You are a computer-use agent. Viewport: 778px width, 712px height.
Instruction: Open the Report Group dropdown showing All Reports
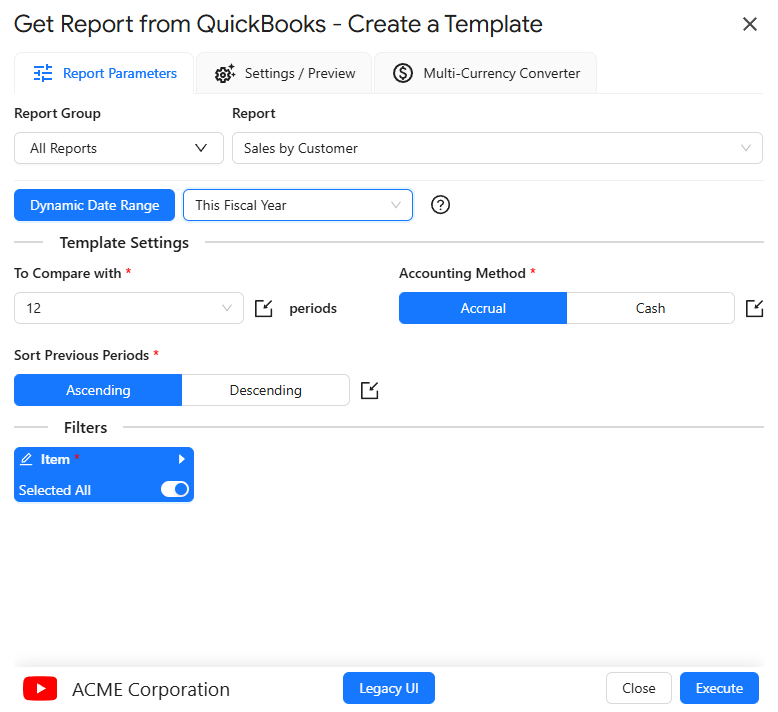(119, 148)
